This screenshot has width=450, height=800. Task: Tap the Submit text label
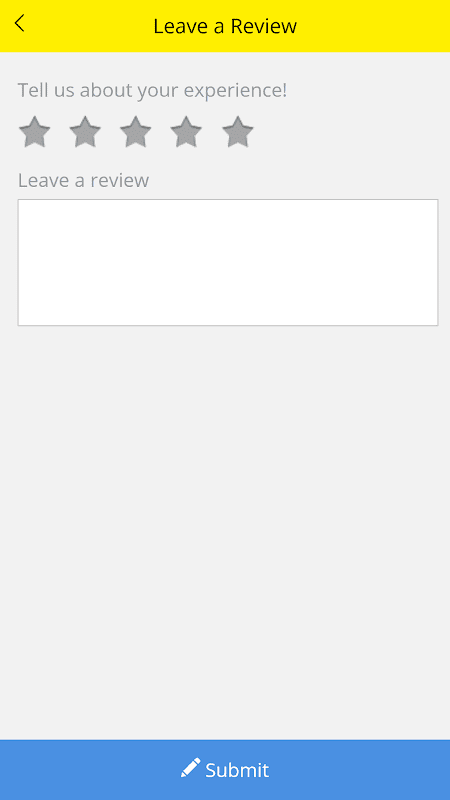(x=237, y=770)
